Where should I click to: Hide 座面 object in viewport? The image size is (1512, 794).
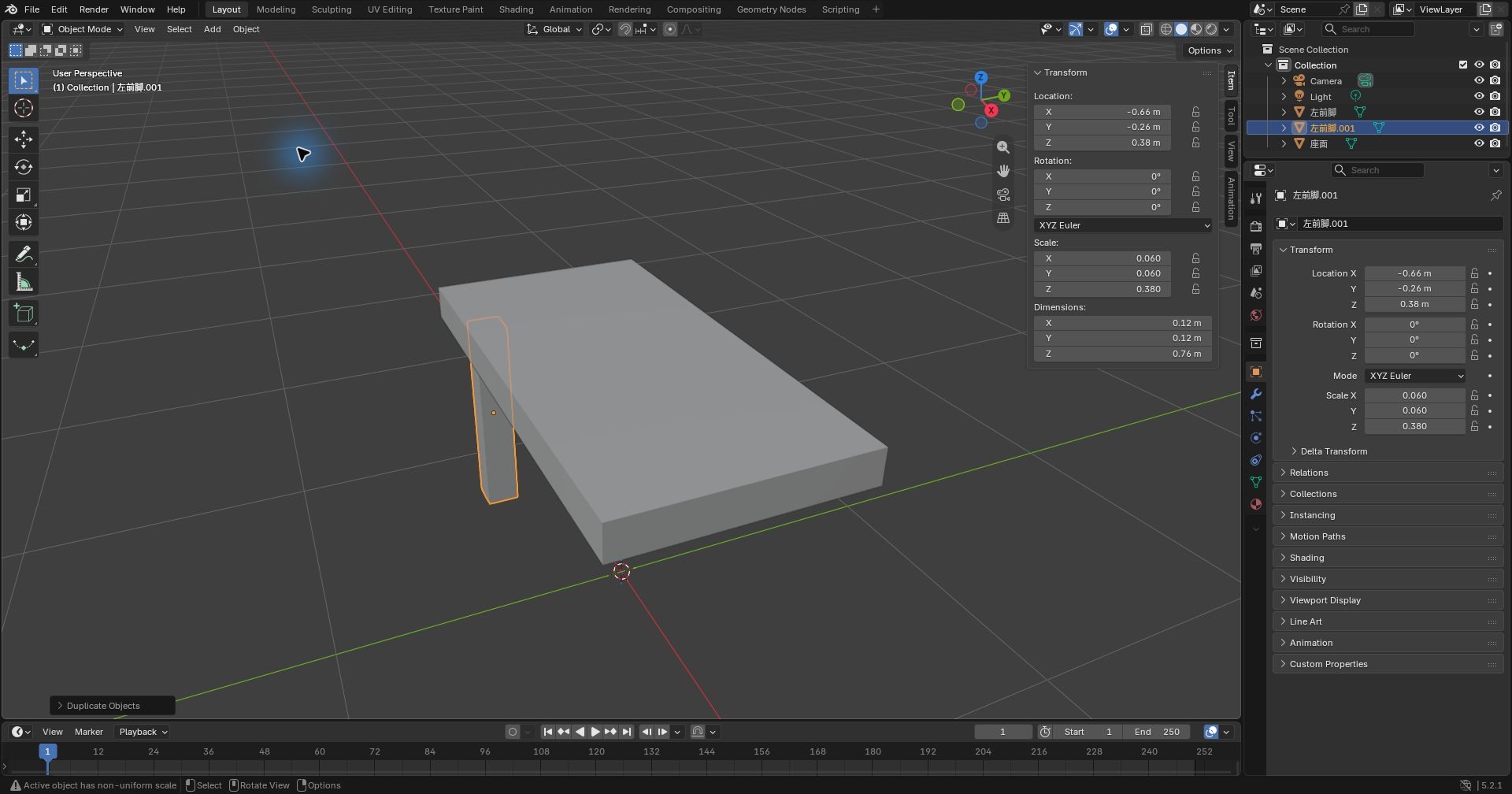[x=1479, y=143]
